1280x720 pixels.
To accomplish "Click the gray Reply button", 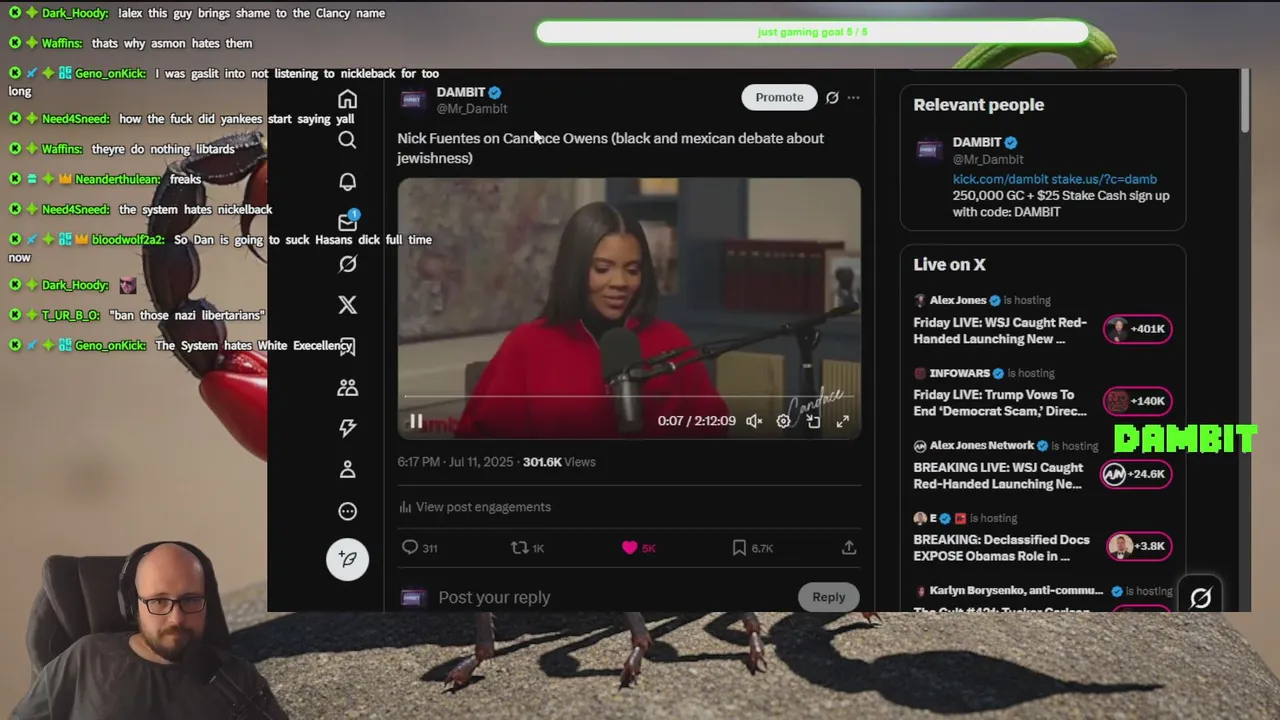I will click(x=828, y=597).
